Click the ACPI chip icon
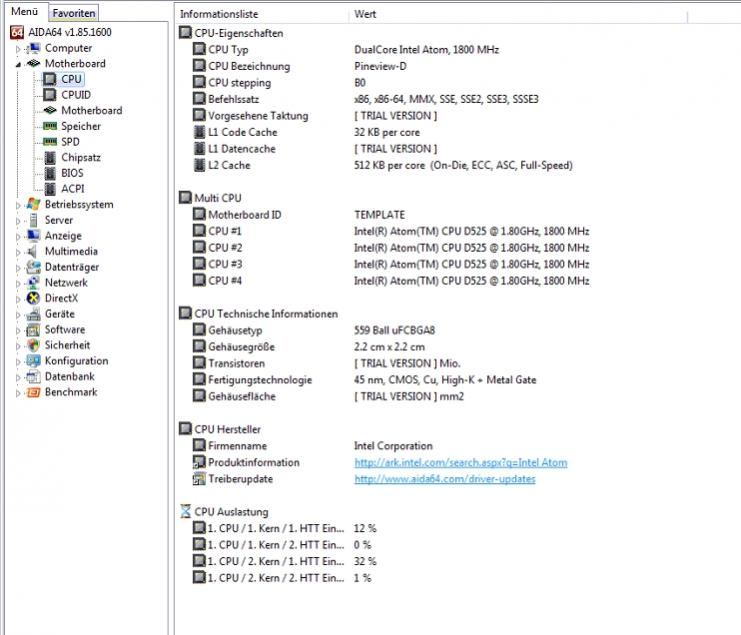The image size is (741, 635). (50, 189)
